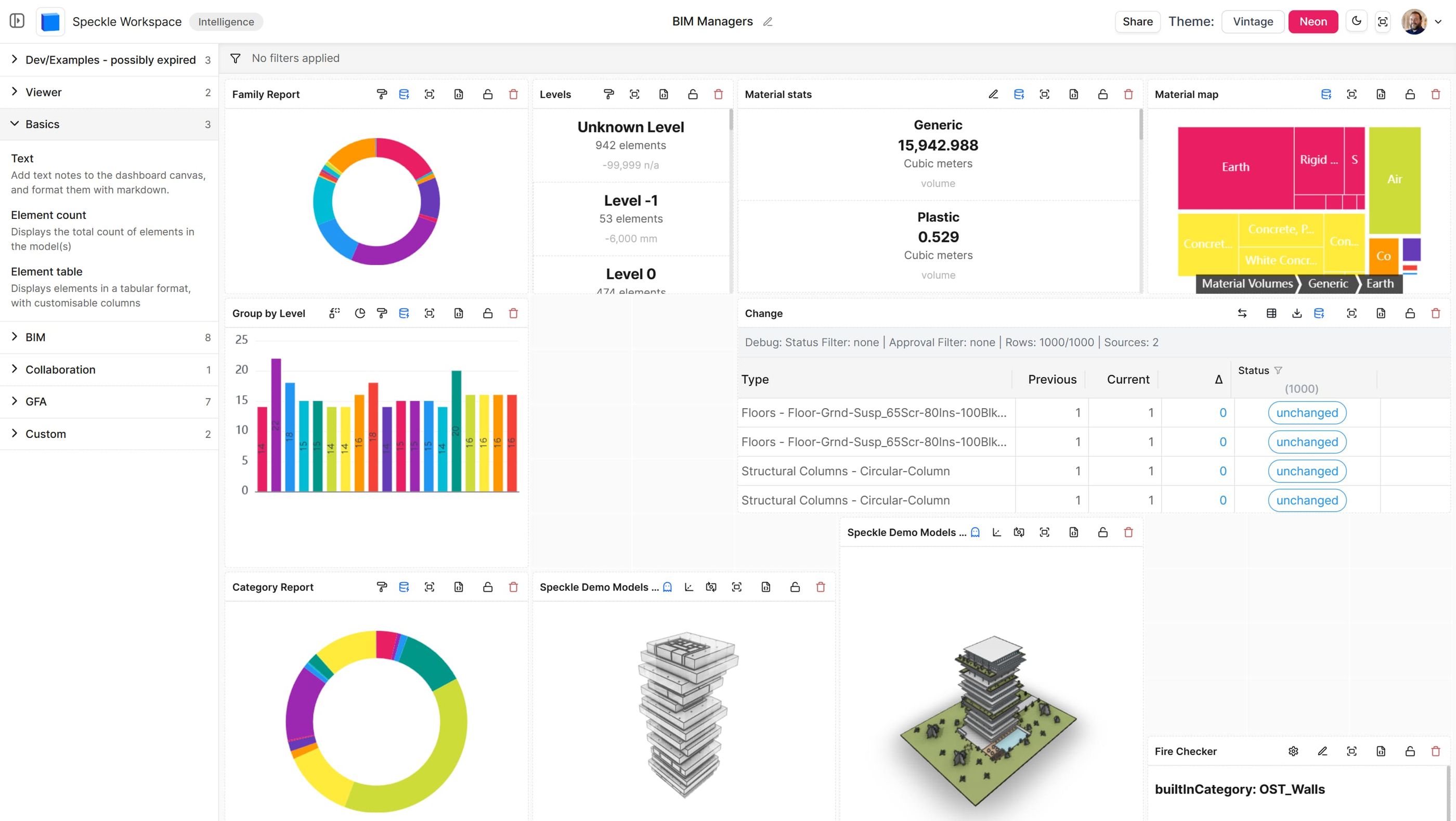Screen dimensions: 1456x821
Task: Toggle the lock on Material stats widget
Action: [1102, 94]
